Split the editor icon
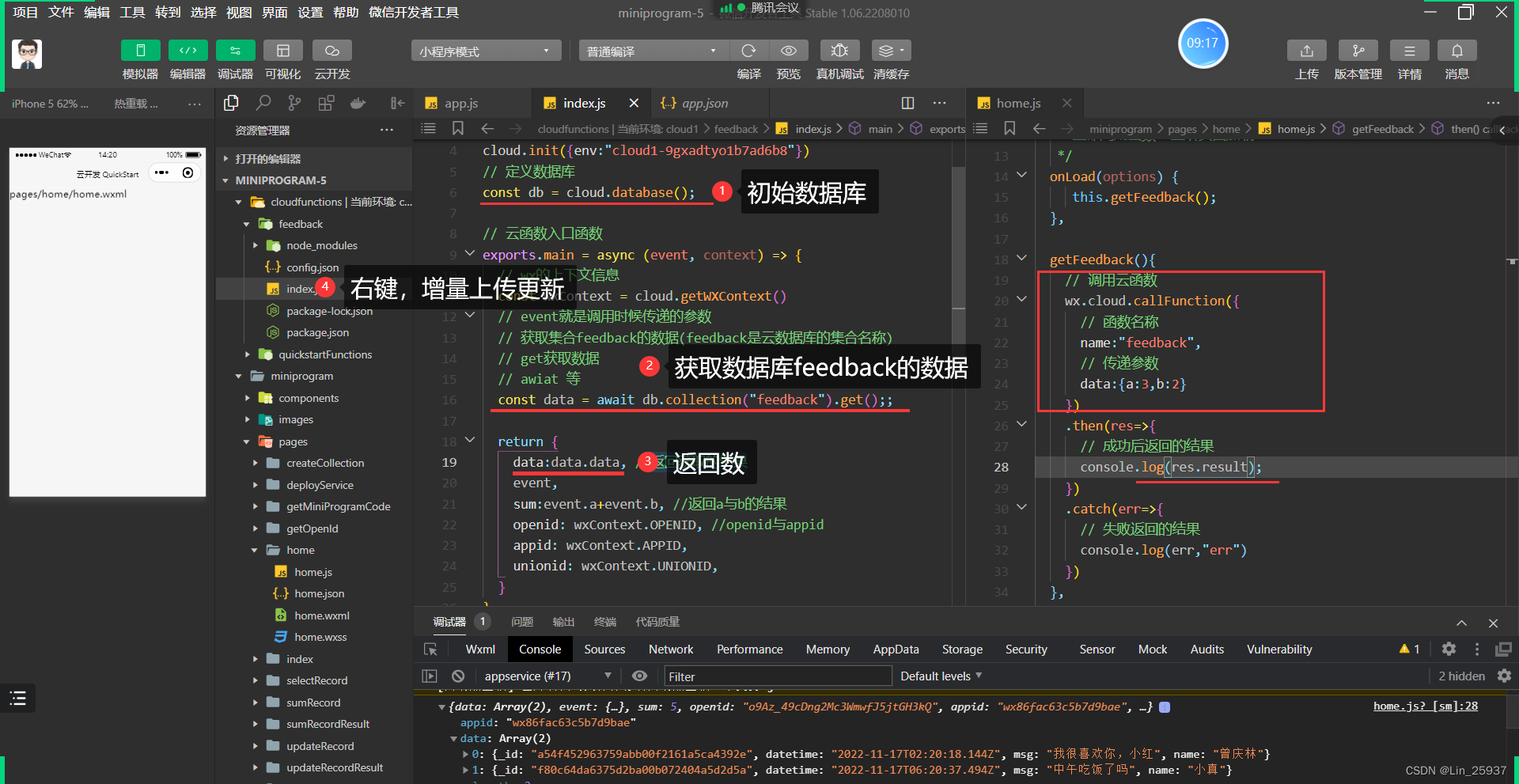The height and width of the screenshot is (784, 1519). [x=907, y=103]
